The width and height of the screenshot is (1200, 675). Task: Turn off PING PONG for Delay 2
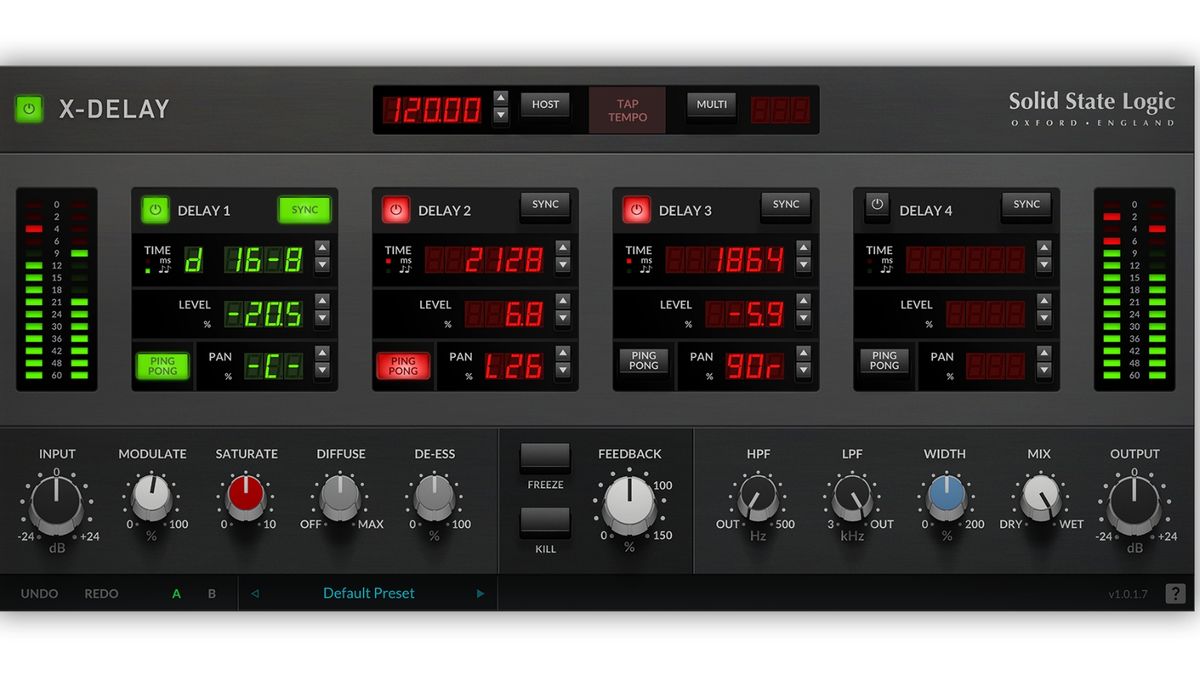coord(403,366)
